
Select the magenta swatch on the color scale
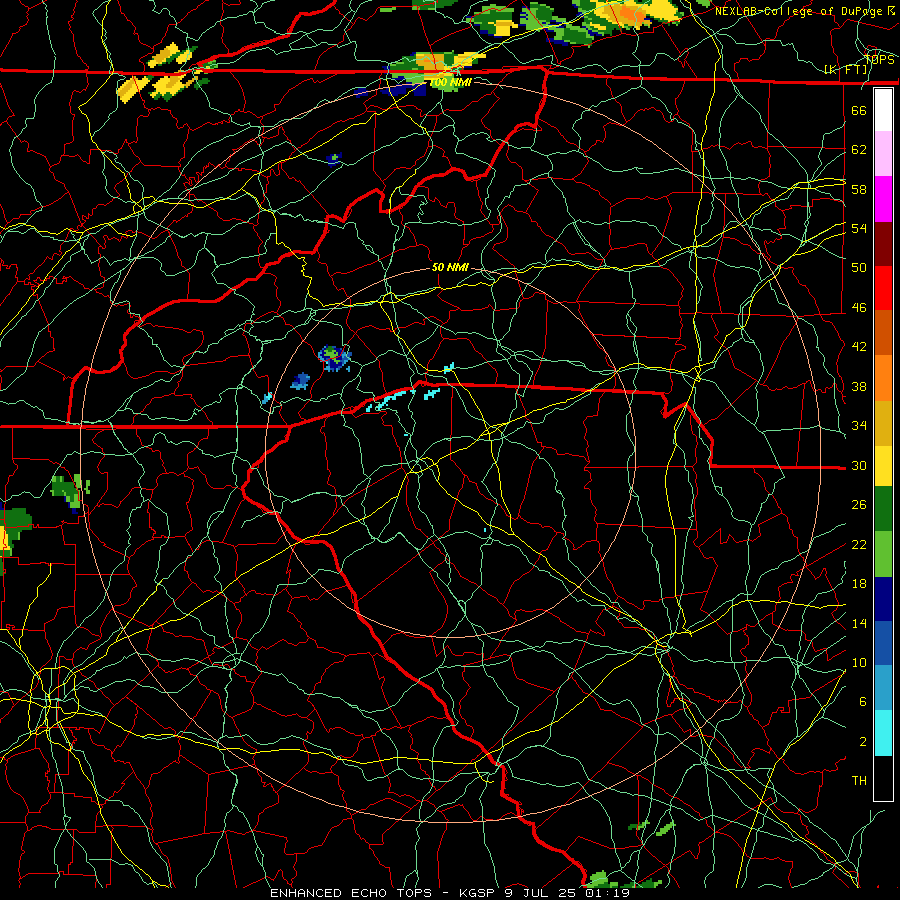(x=883, y=199)
